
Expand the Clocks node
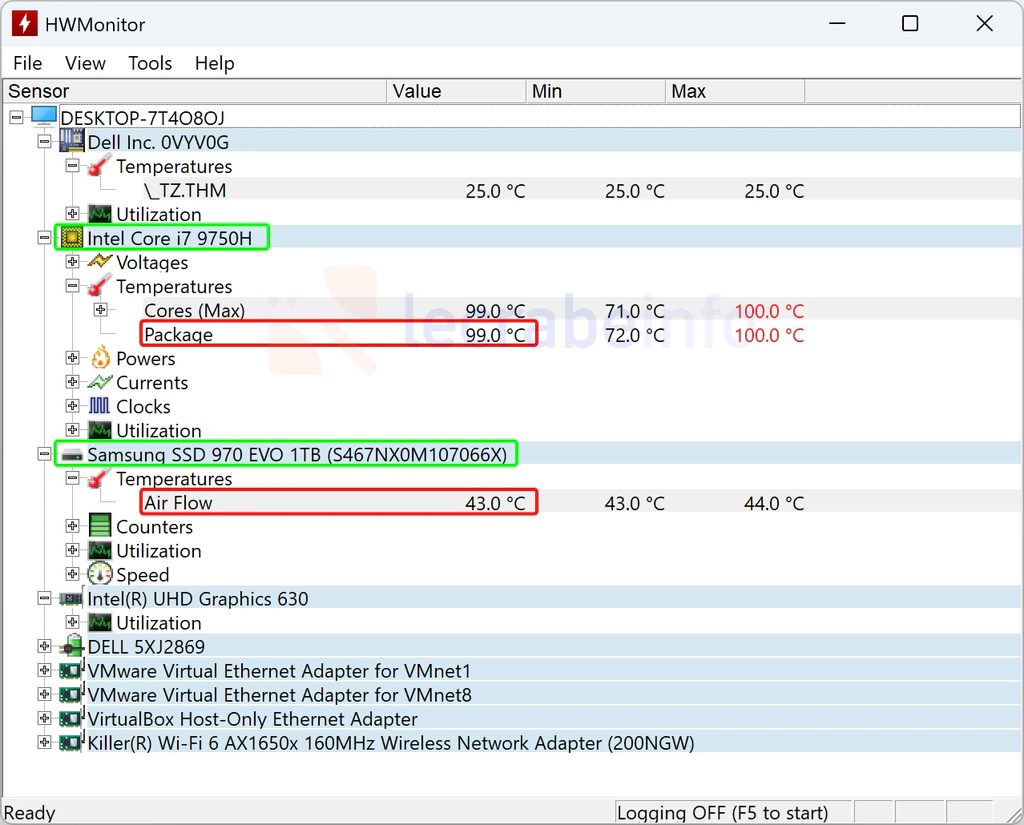(x=72, y=406)
